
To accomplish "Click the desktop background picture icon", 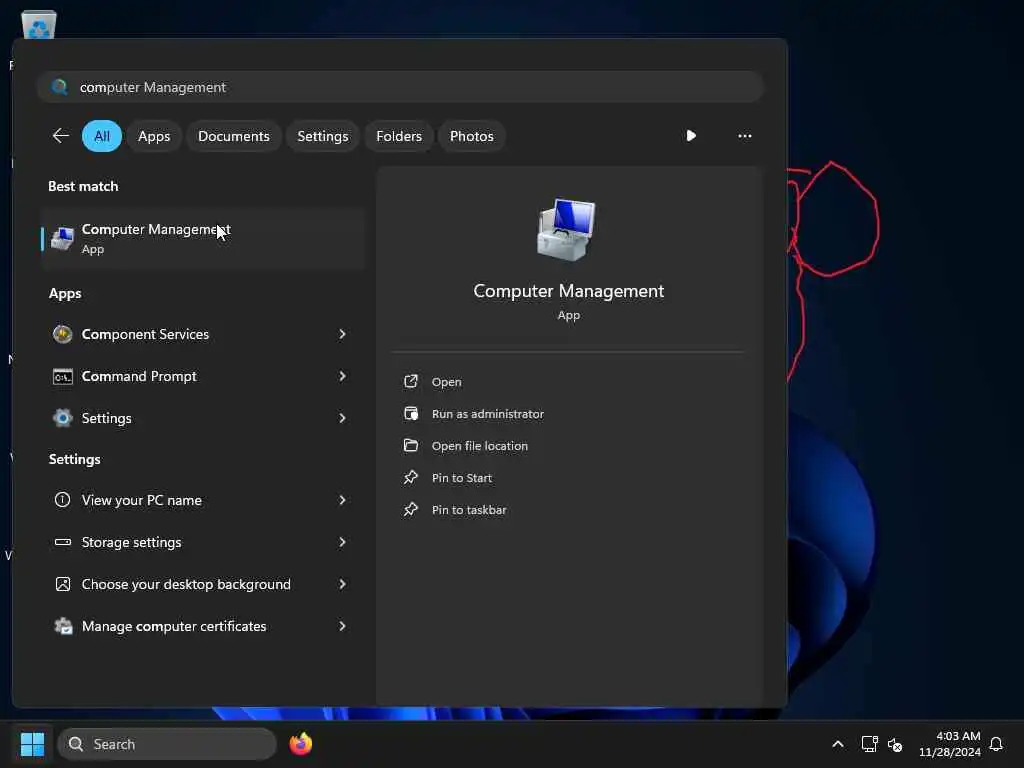I will pos(63,584).
